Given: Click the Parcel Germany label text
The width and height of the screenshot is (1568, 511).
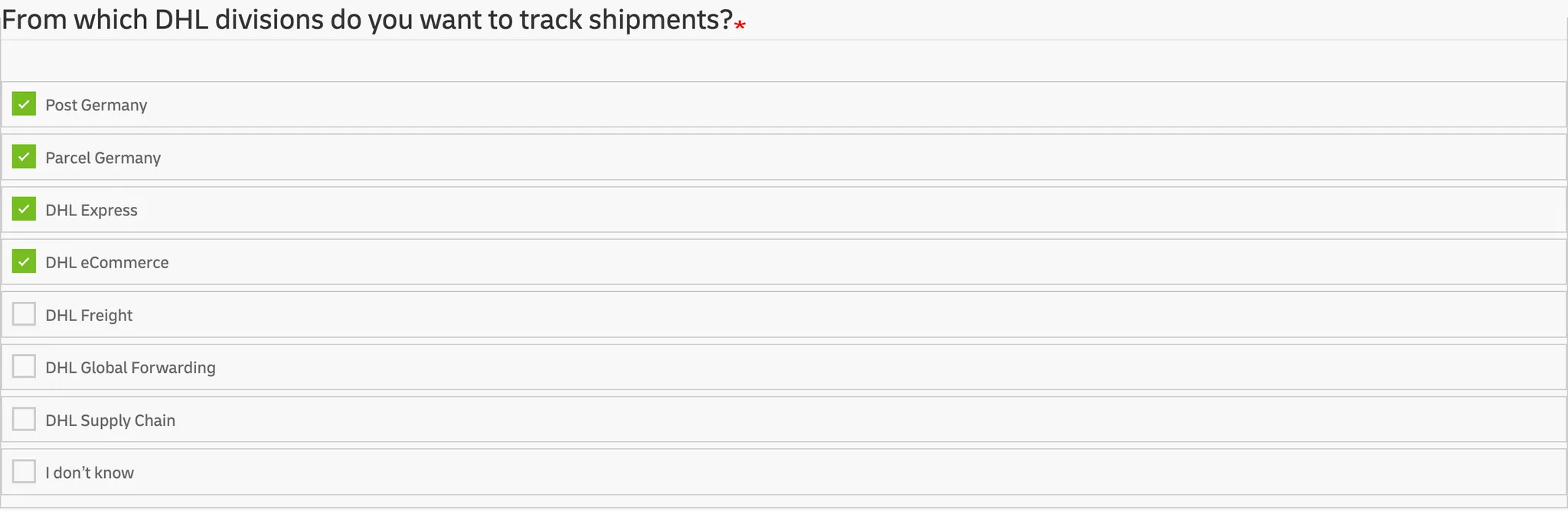Looking at the screenshot, I should [103, 158].
